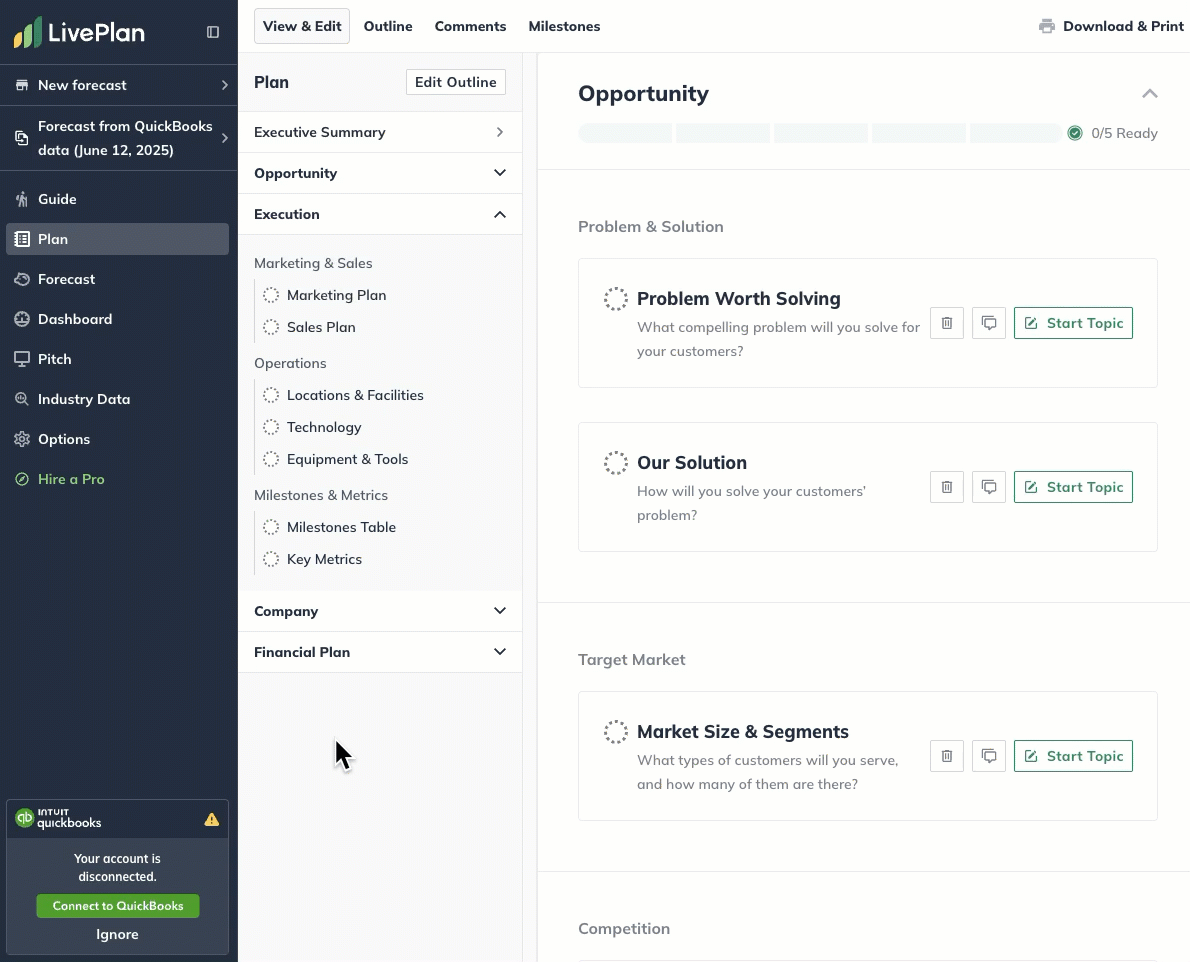
Task: Go to Forecast in the sidebar
Action: click(118, 279)
